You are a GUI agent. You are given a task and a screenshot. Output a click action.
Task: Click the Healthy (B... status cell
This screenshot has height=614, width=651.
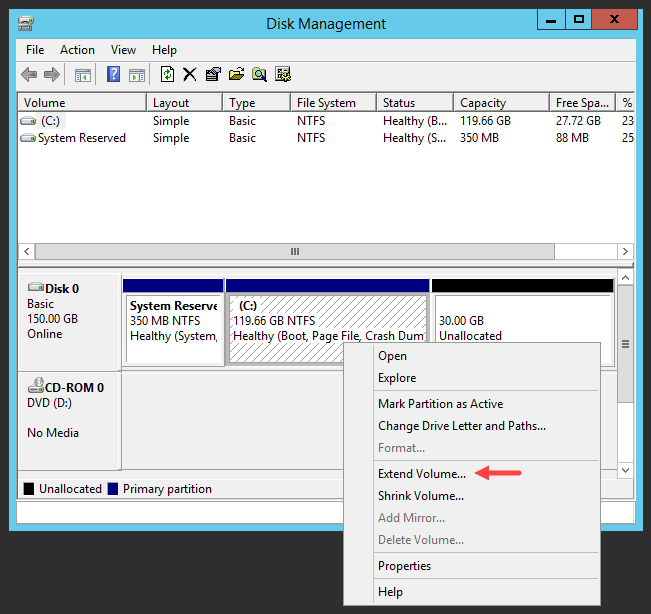tap(415, 121)
